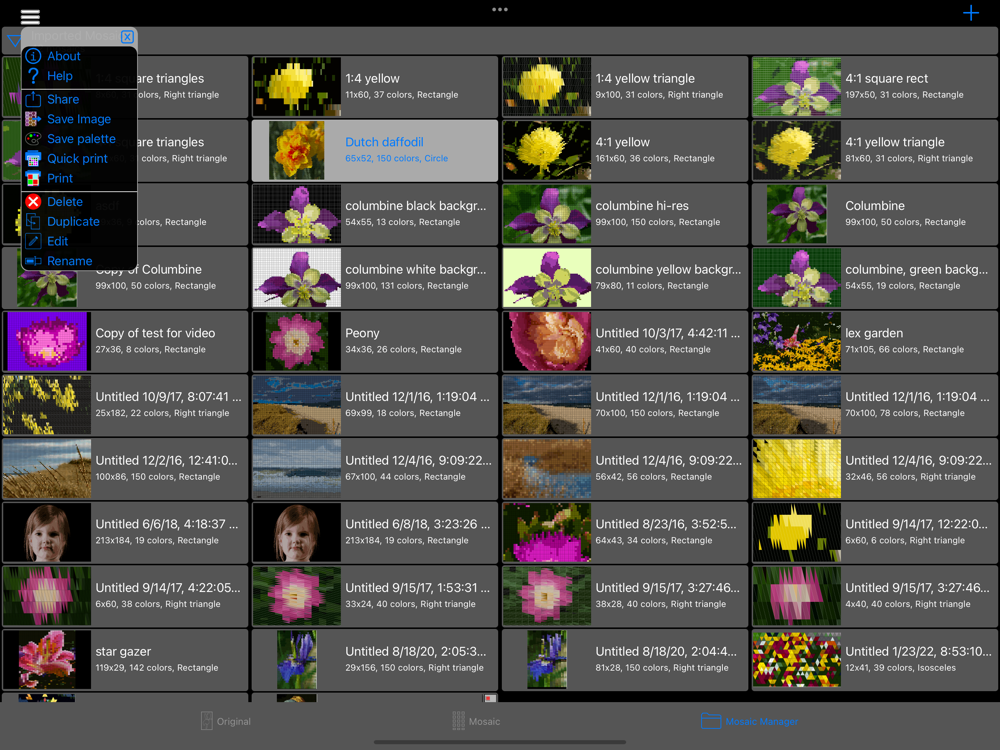Click the Edit pencil icon
Image resolution: width=1000 pixels, height=750 pixels.
(x=33, y=241)
